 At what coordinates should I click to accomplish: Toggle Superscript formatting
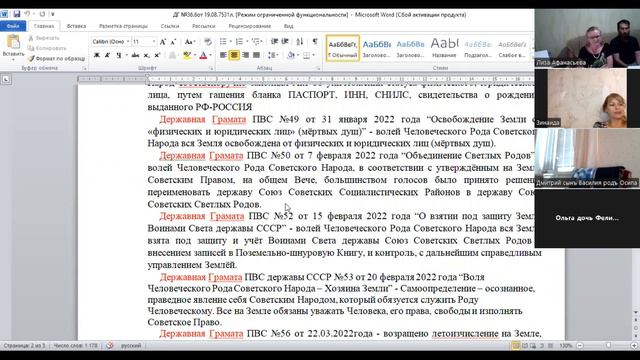pos(157,55)
